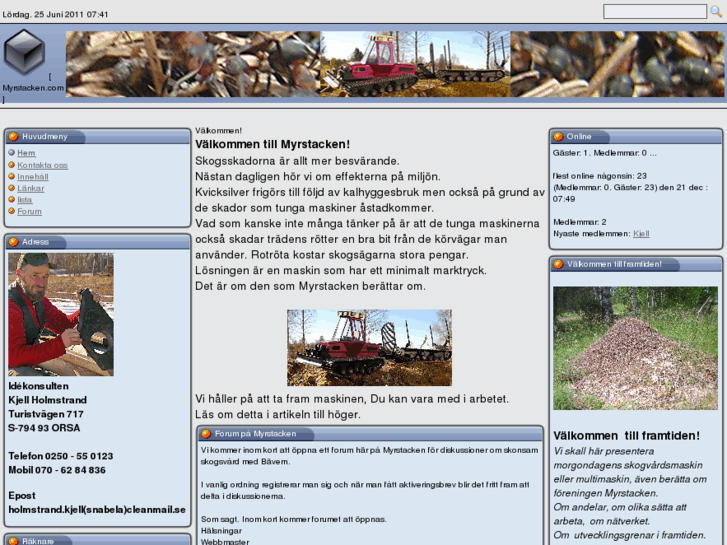Click the orange bullet beside Forum
This screenshot has width=727, height=545.
point(12,211)
